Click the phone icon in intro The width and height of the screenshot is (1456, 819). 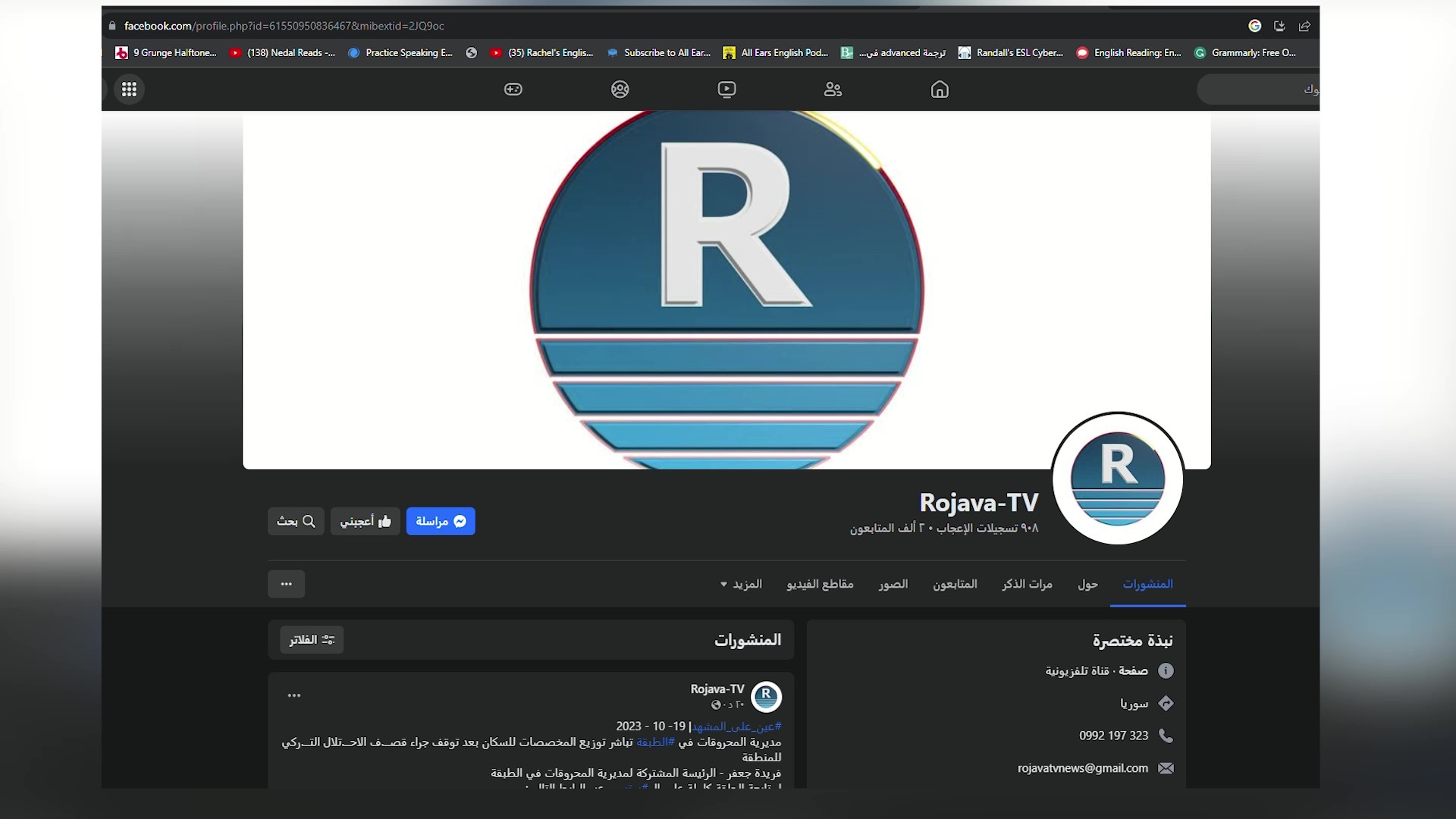[x=1166, y=736]
